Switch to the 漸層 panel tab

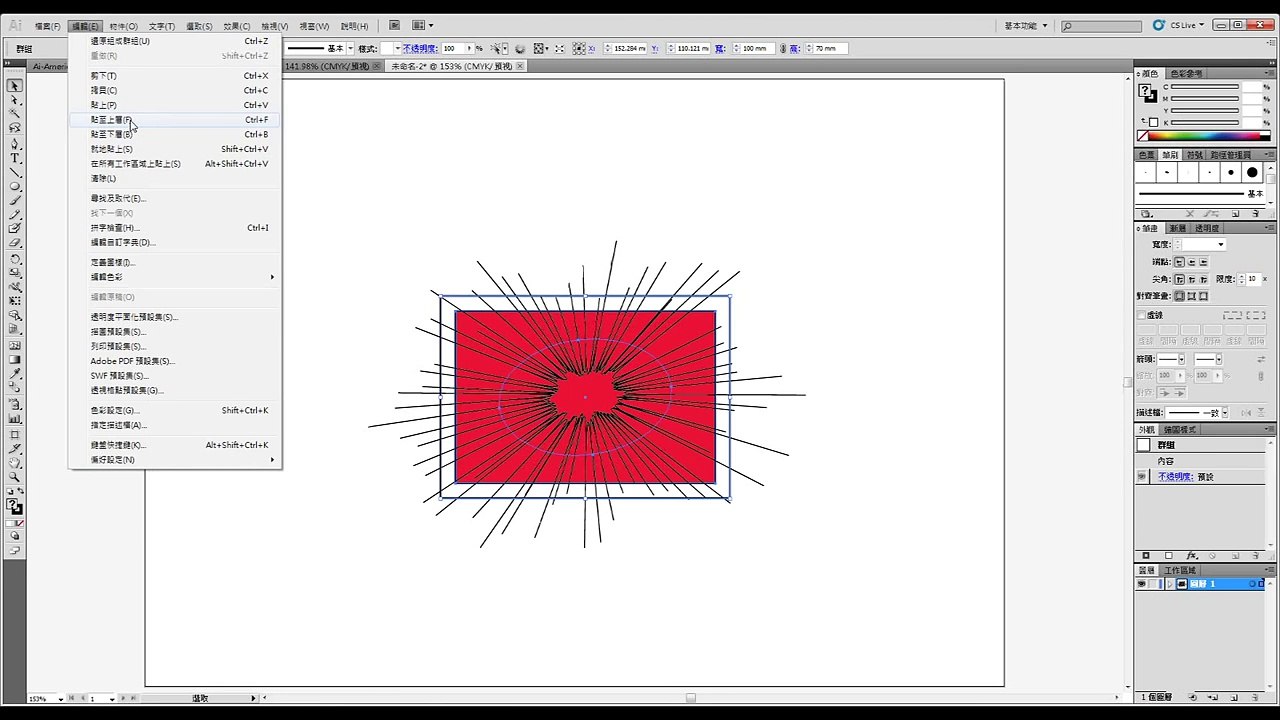pyautogui.click(x=1178, y=228)
